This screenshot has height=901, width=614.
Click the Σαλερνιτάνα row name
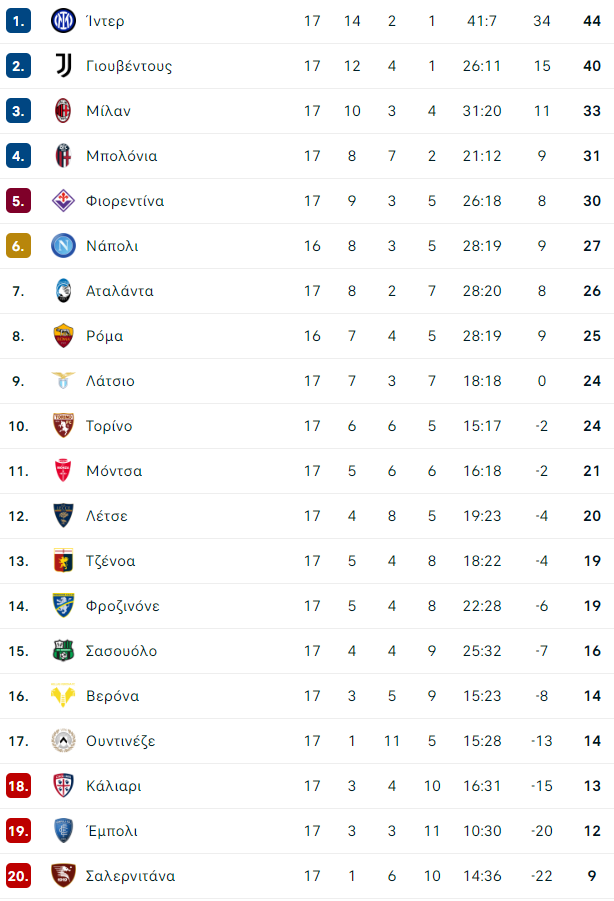(130, 876)
